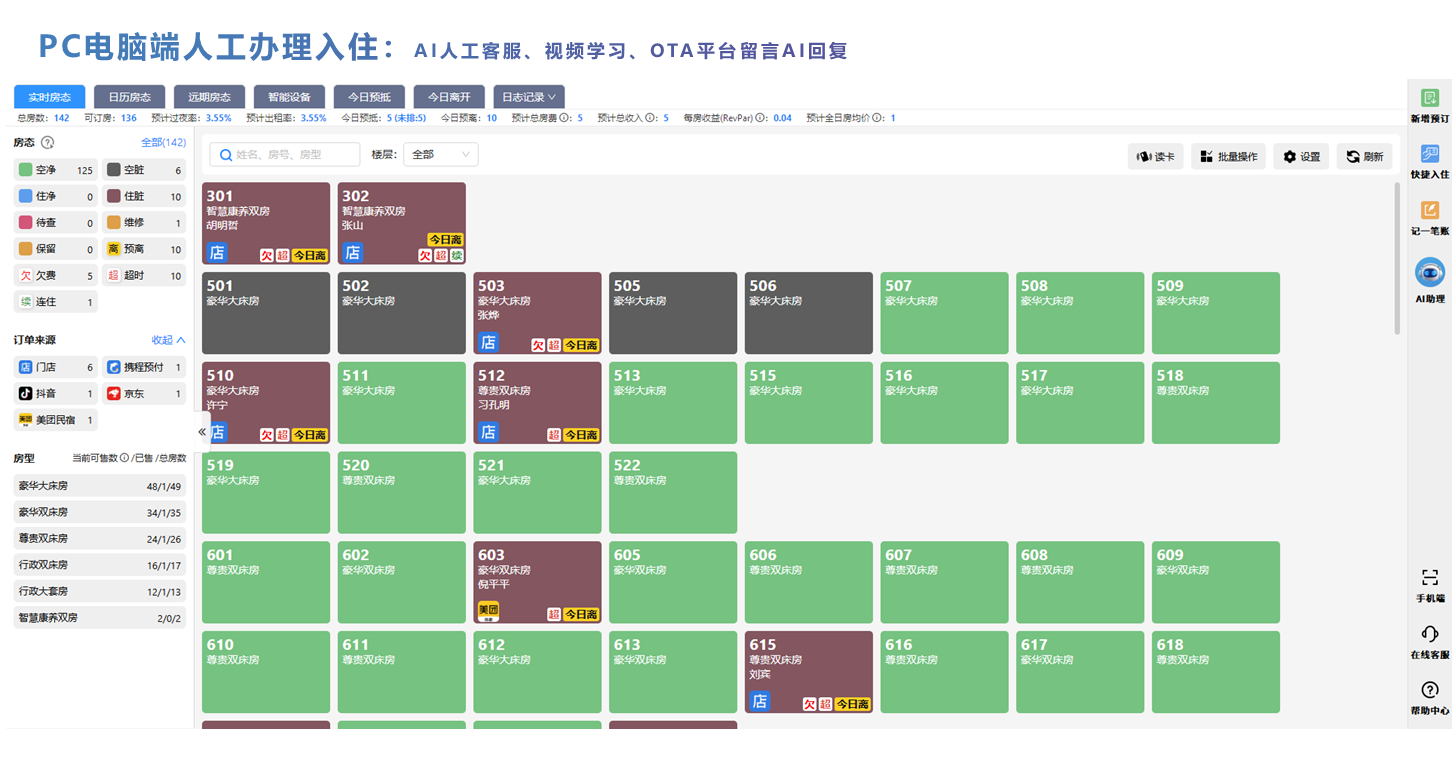Click the 记一笔账 accounting icon
The width and height of the screenshot is (1452, 776).
[1429, 211]
